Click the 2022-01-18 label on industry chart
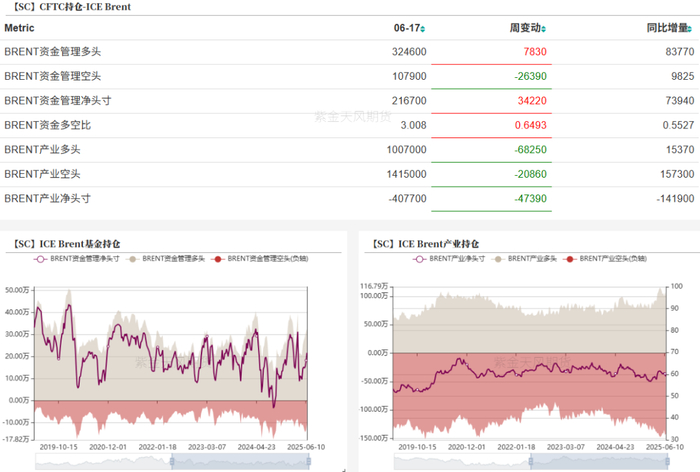Screen dimensions: 700x472 point(516,447)
